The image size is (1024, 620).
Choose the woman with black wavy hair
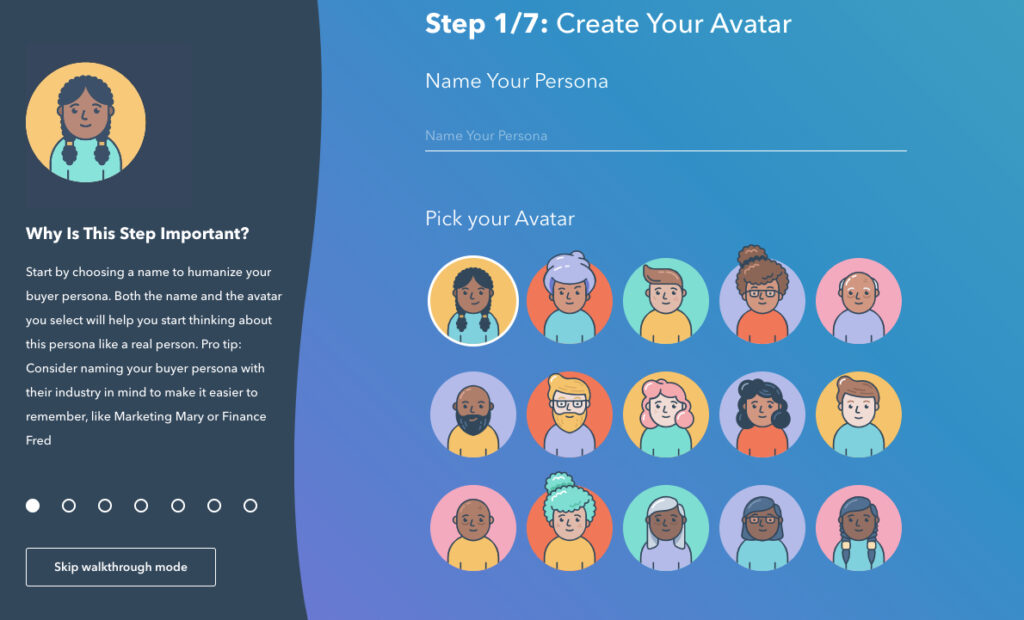762,414
